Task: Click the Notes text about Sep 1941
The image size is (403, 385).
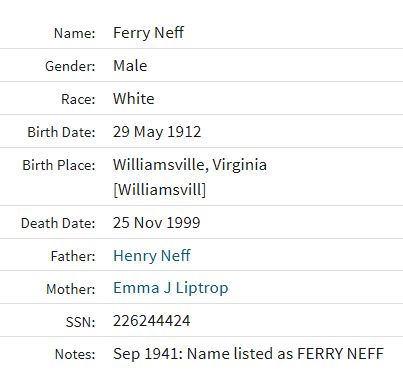Action: click(249, 354)
